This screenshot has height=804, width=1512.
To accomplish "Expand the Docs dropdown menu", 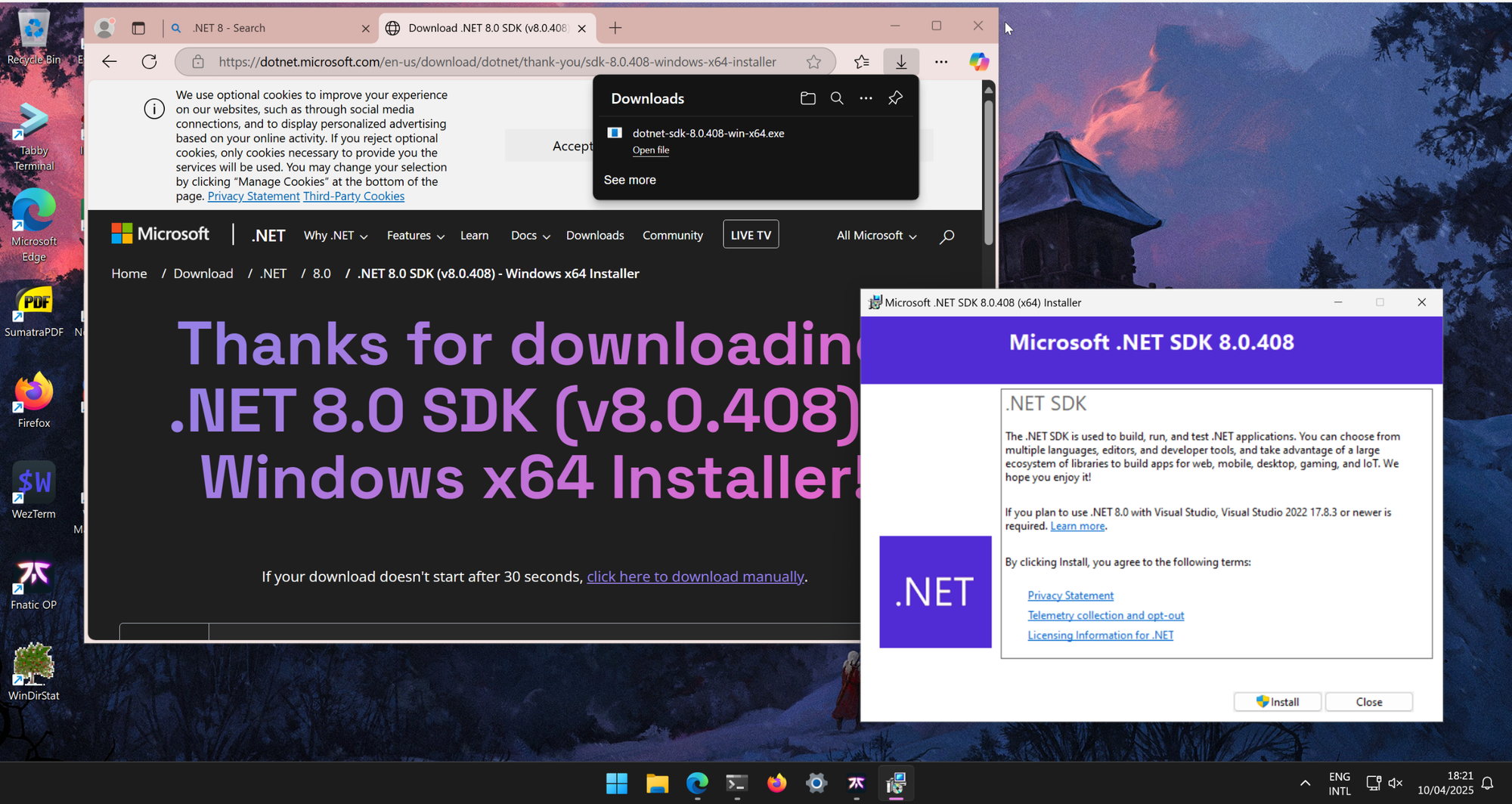I will pyautogui.click(x=531, y=236).
